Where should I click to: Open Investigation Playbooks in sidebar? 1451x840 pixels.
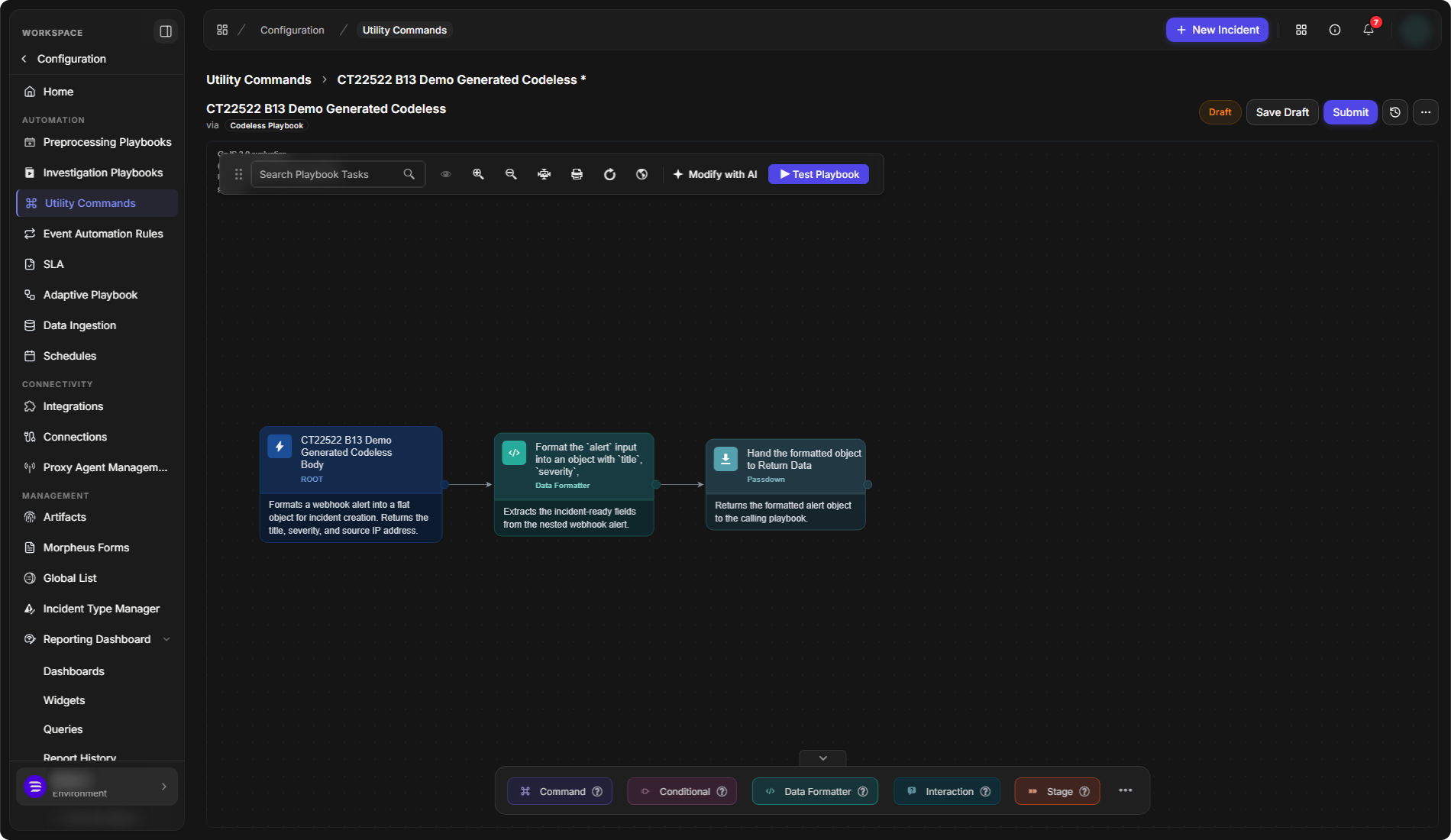click(x=97, y=173)
